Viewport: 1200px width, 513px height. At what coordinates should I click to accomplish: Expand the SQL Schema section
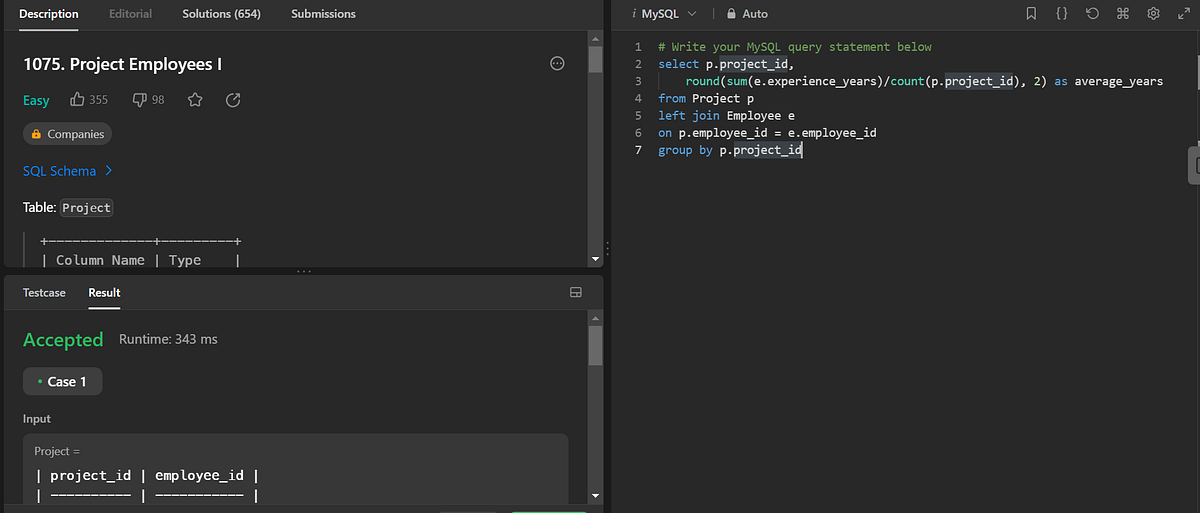click(68, 171)
